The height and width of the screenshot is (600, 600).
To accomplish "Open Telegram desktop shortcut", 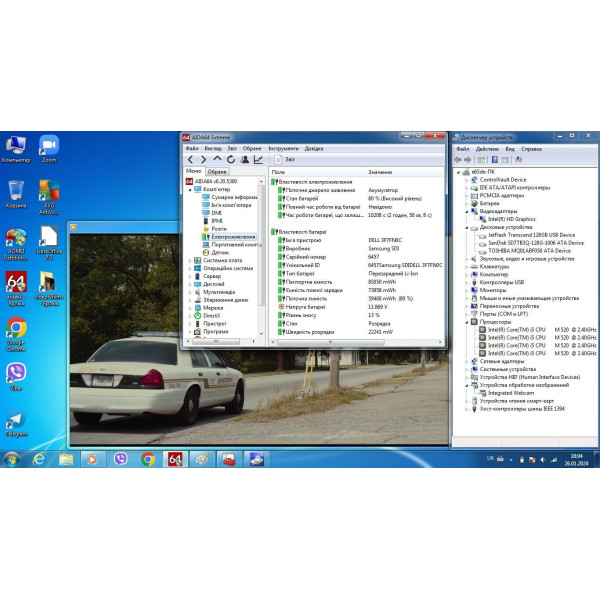I will pyautogui.click(x=16, y=423).
